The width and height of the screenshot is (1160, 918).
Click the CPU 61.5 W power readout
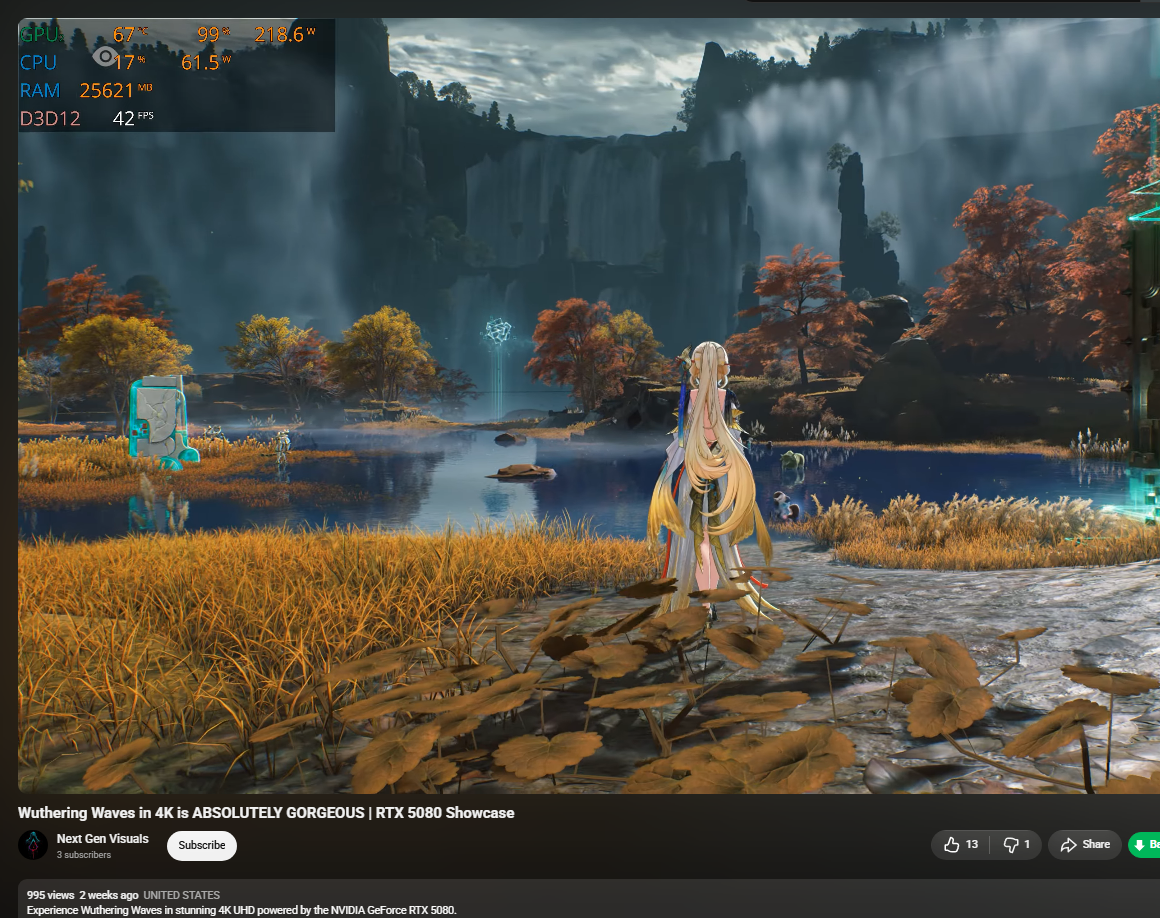click(x=206, y=63)
